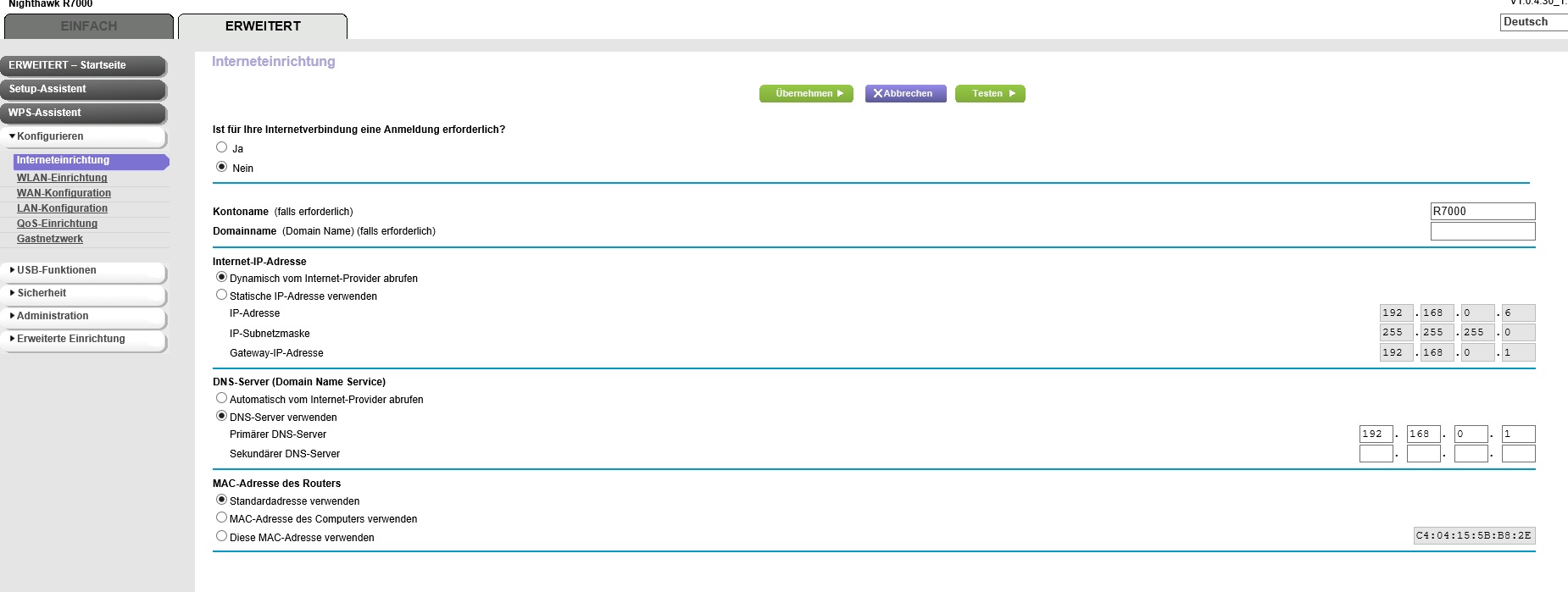Image resolution: width=1568 pixels, height=592 pixels.
Task: Click first octet of Sekundärer DNS-Server
Action: (x=1376, y=454)
